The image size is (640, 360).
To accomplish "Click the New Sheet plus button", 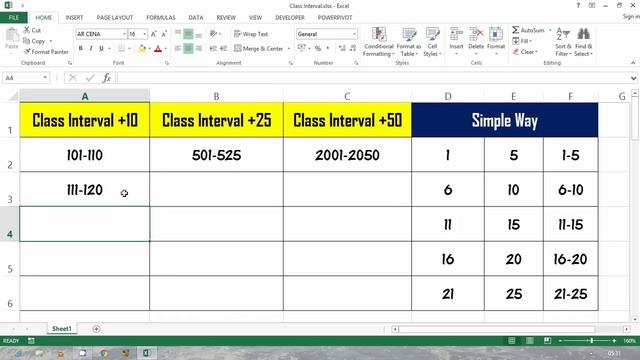I will coord(96,329).
